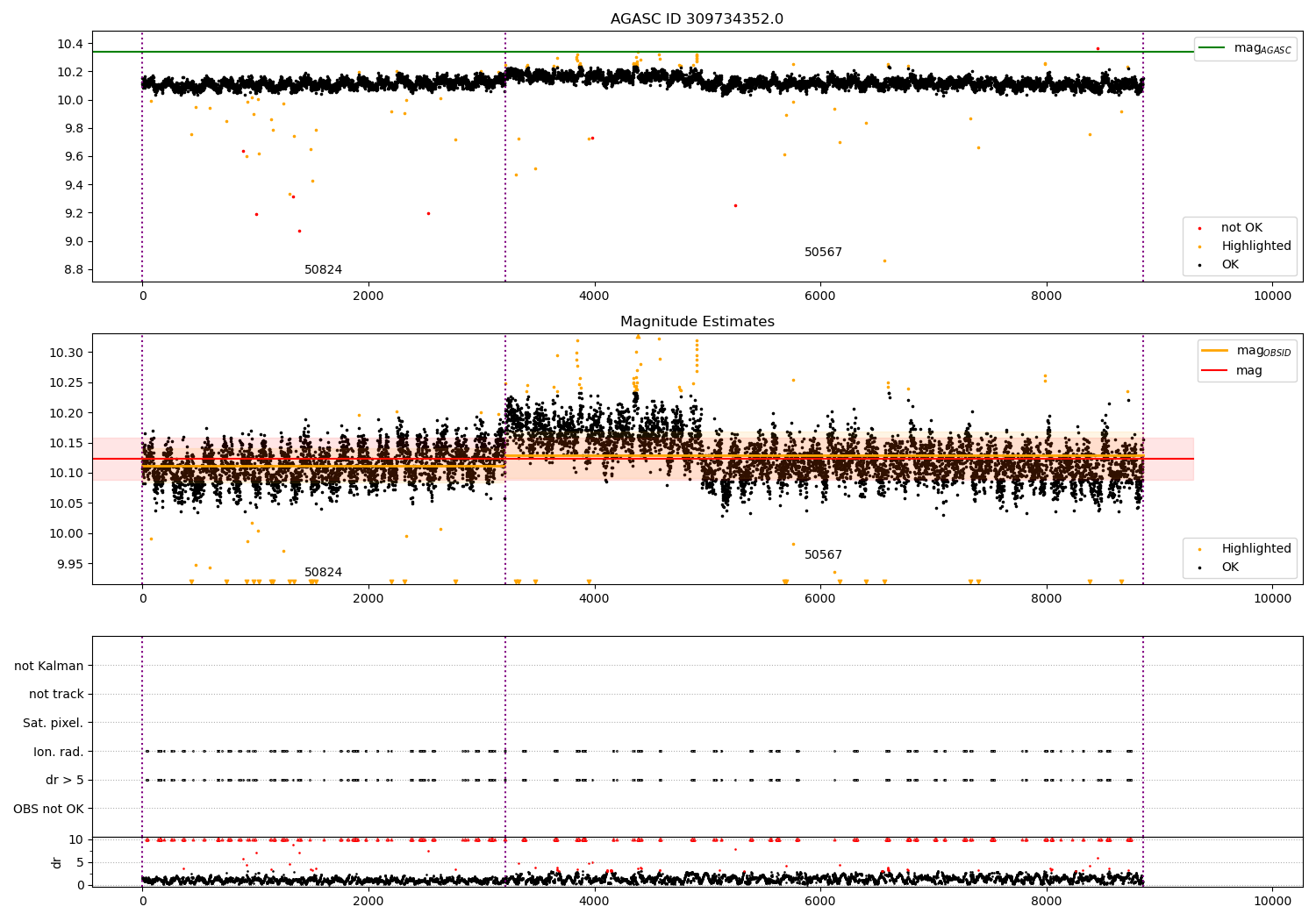This screenshot has width=1316, height=921.
Task: Click the '50824' label in the top plot
Action: pyautogui.click(x=323, y=270)
